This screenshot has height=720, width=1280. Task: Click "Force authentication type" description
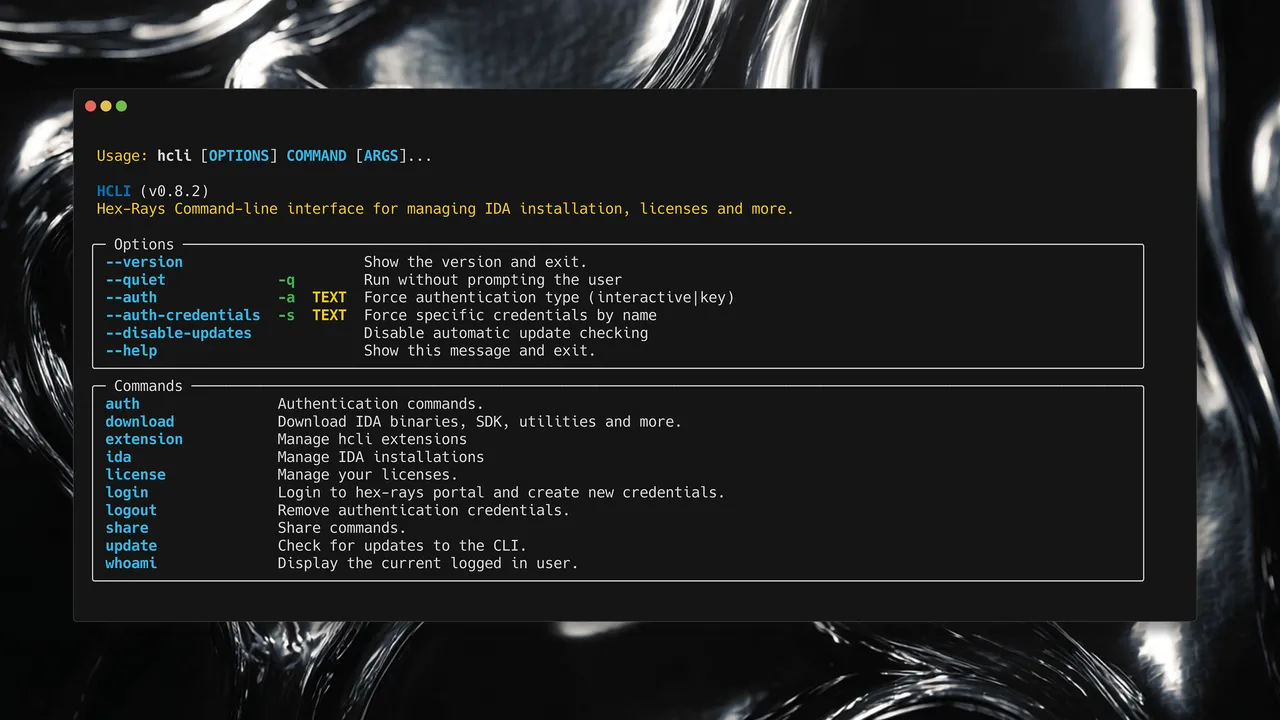(549, 297)
